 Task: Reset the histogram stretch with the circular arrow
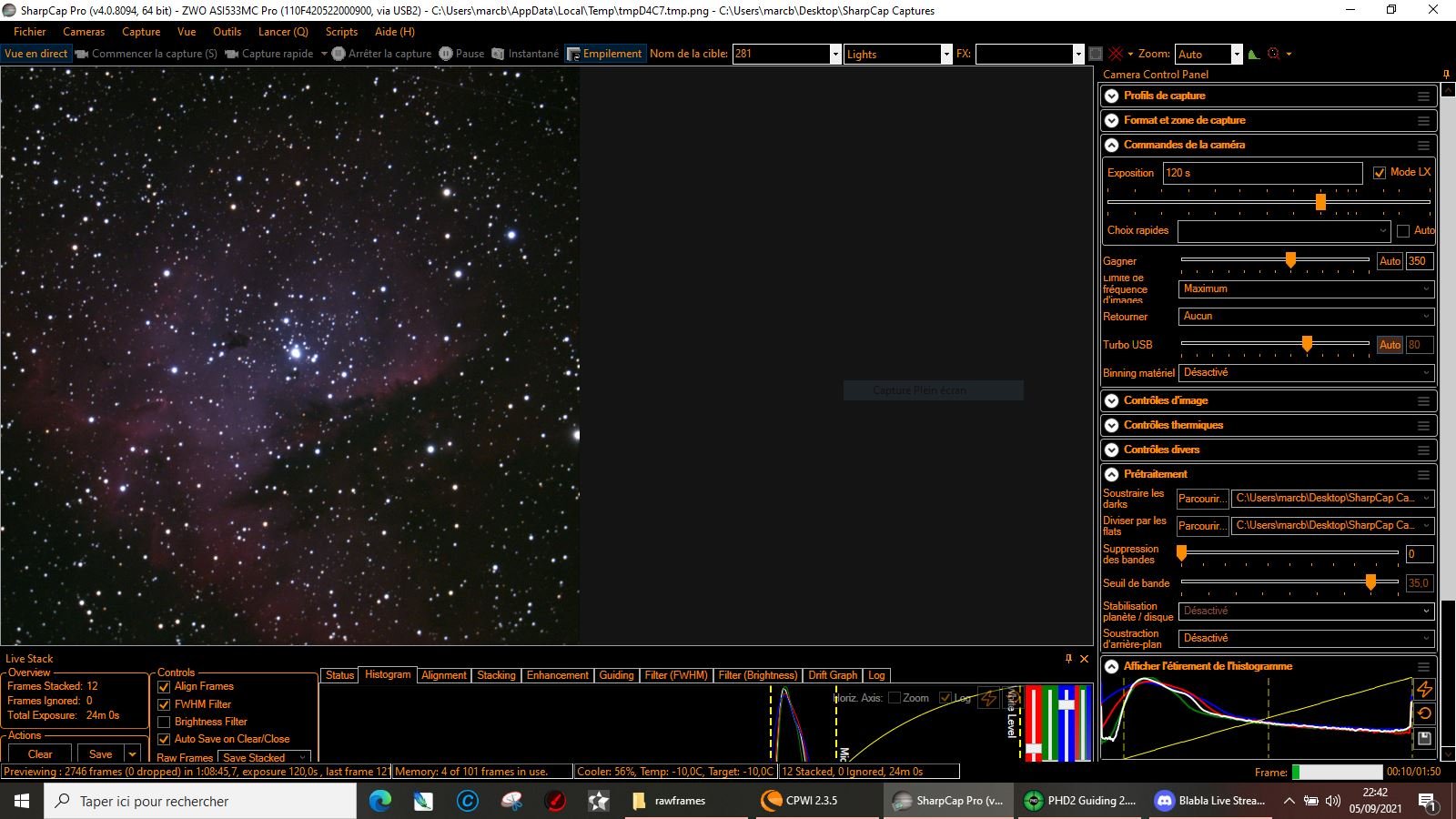[x=1424, y=713]
